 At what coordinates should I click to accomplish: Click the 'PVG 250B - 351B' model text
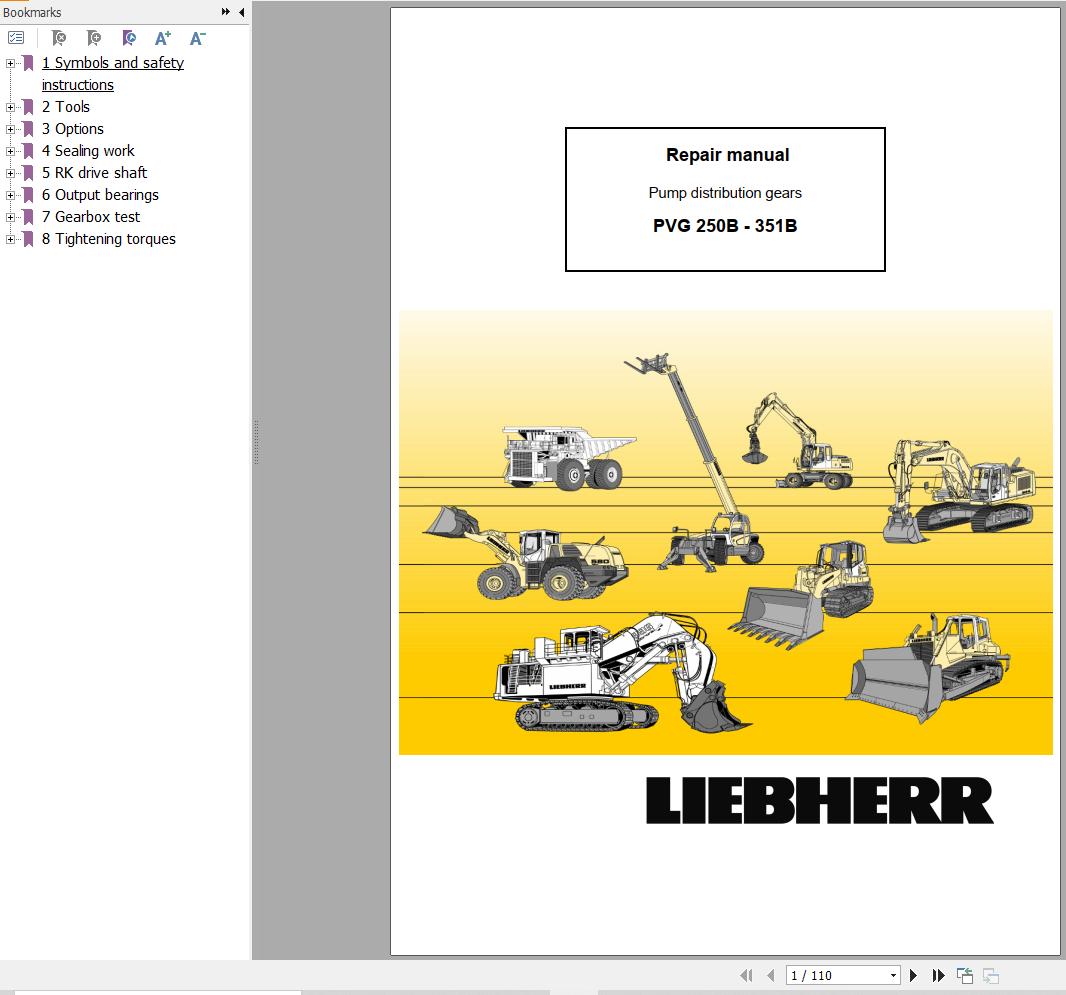coord(725,226)
